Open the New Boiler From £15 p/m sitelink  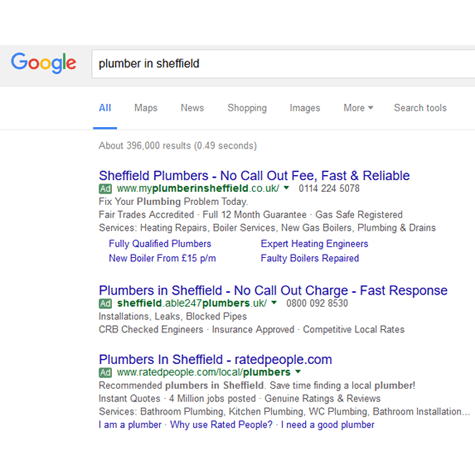[162, 258]
